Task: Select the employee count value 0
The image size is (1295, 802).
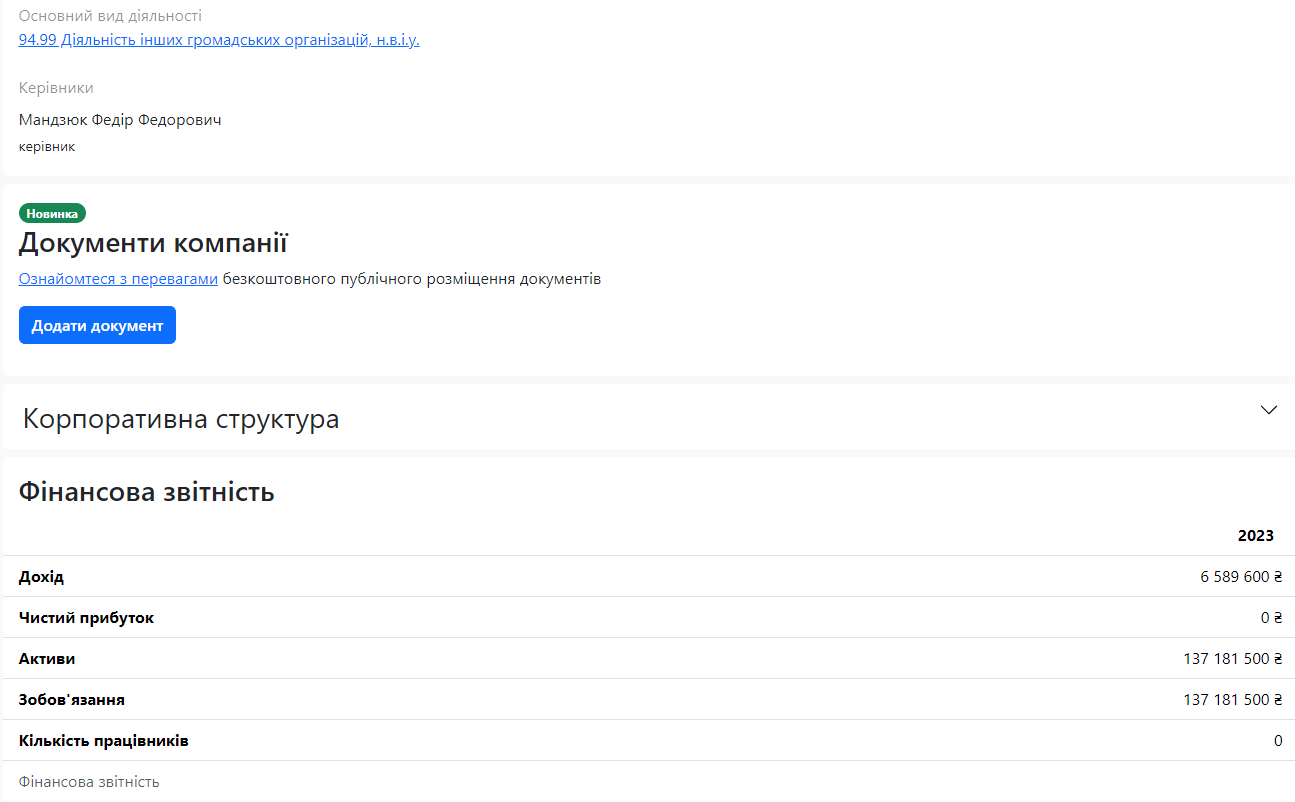Action: point(1278,741)
